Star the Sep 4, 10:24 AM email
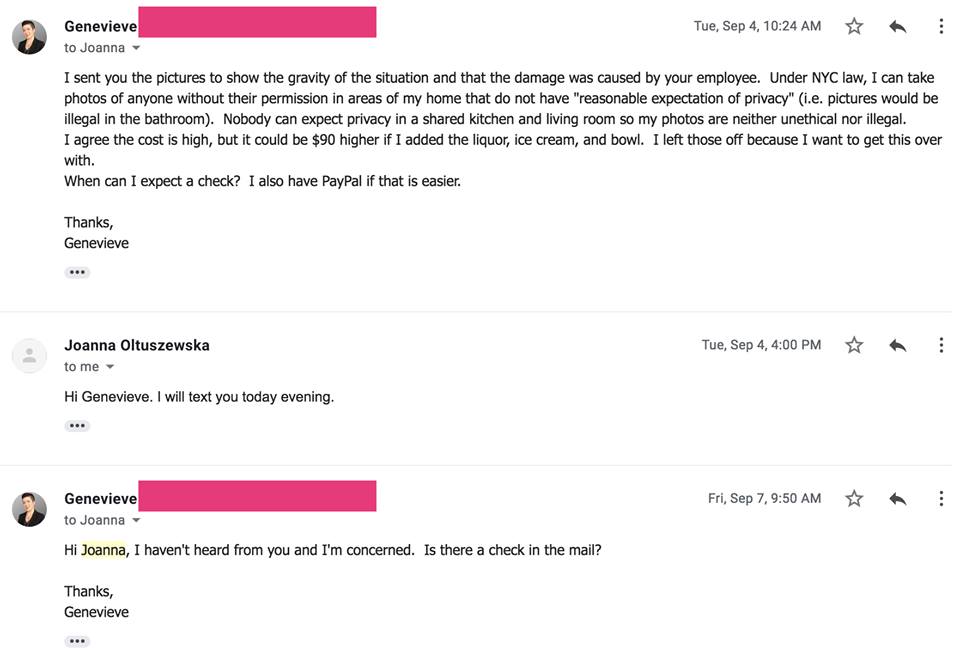960x665 pixels. point(854,27)
